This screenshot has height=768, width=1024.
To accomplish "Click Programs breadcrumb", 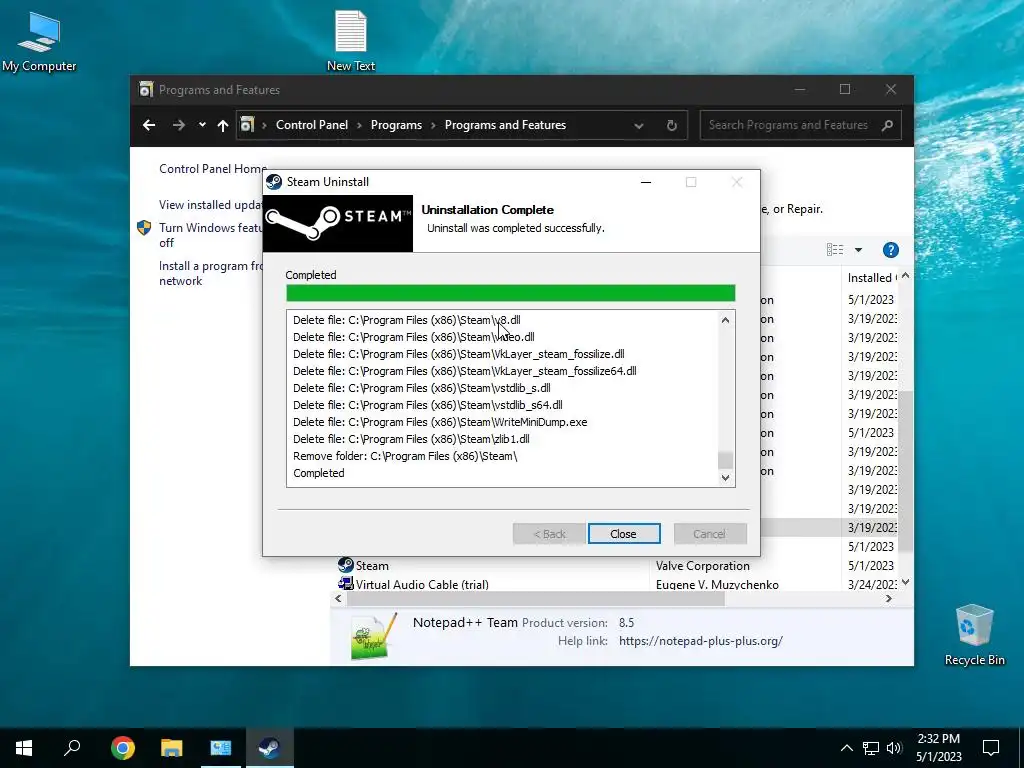I will 396,125.
